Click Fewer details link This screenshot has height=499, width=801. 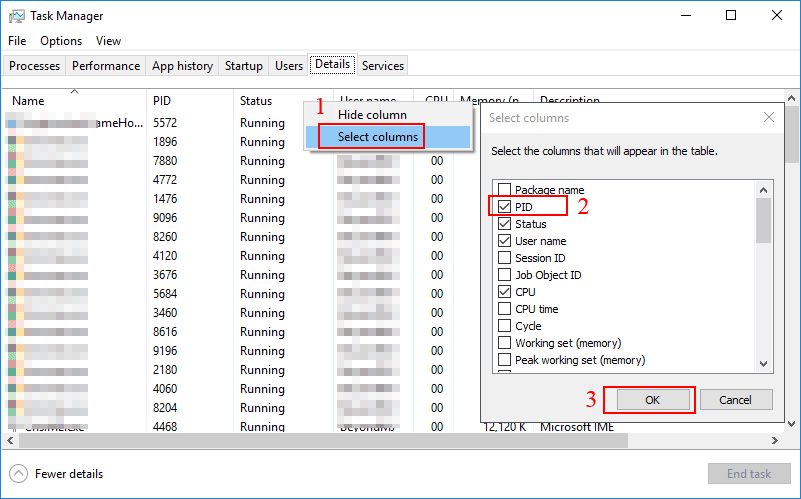pos(69,474)
